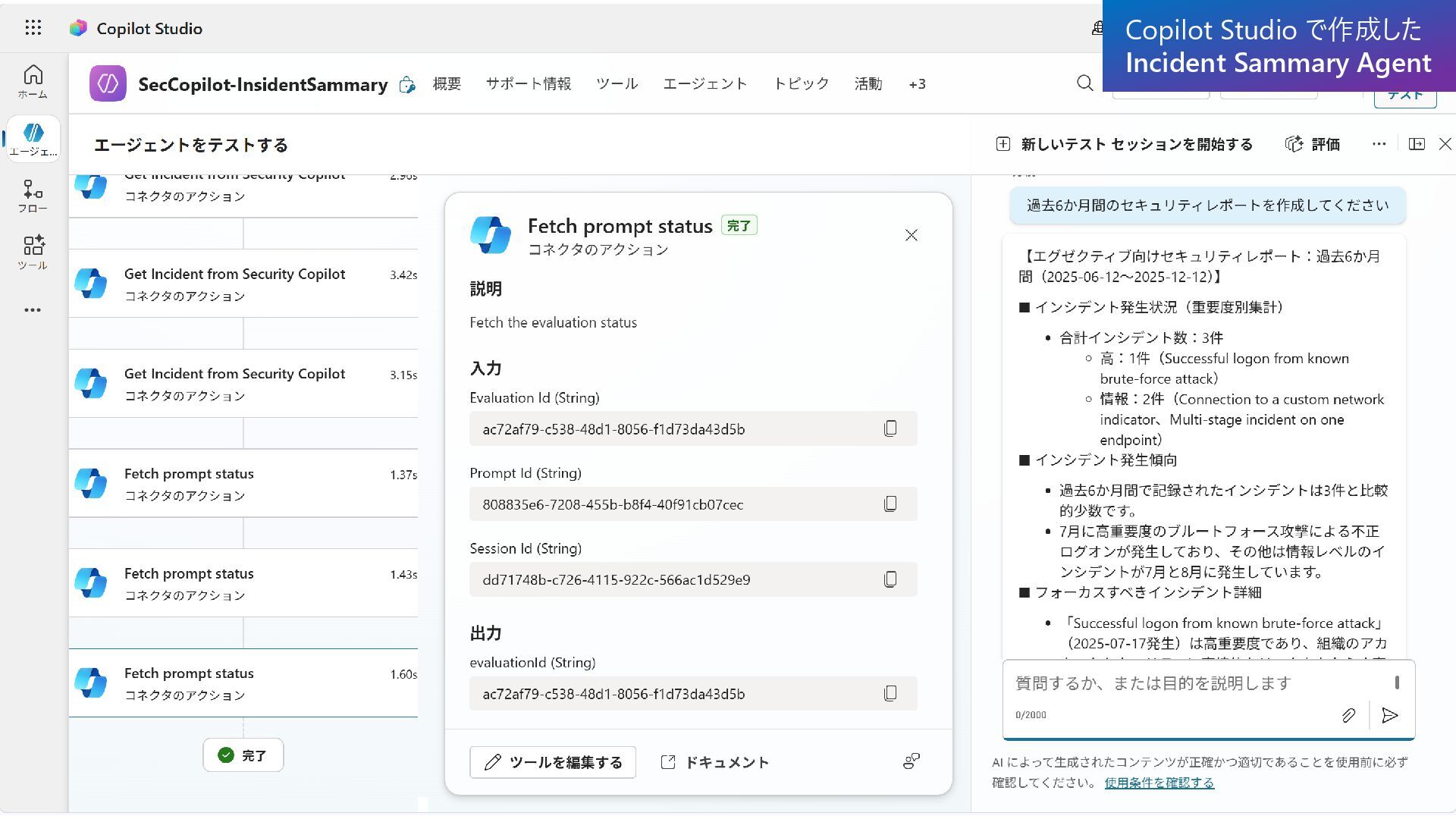Go to Home in the sidebar
The height and width of the screenshot is (819, 1456).
(33, 81)
